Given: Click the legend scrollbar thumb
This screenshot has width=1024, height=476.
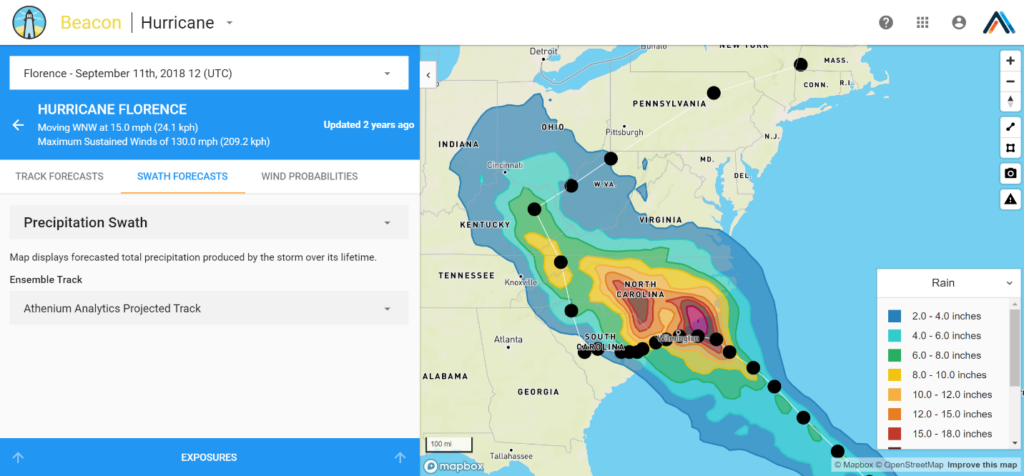Looking at the screenshot, I should [x=1014, y=347].
